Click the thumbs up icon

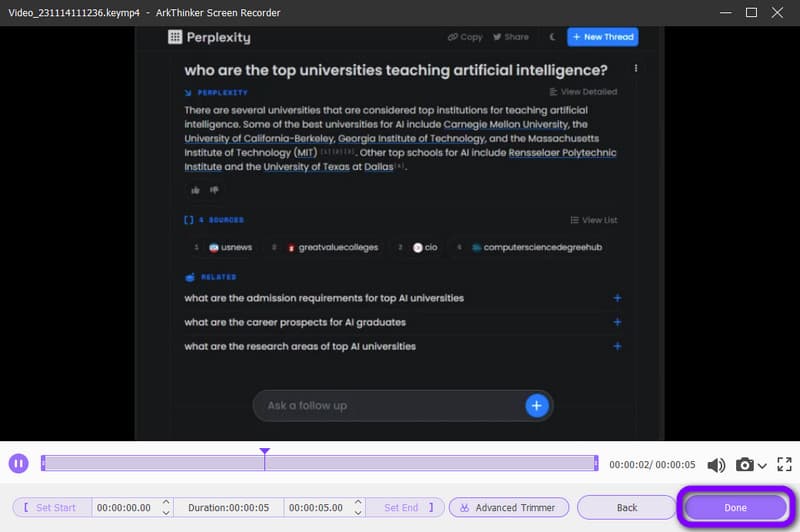pyautogui.click(x=195, y=190)
